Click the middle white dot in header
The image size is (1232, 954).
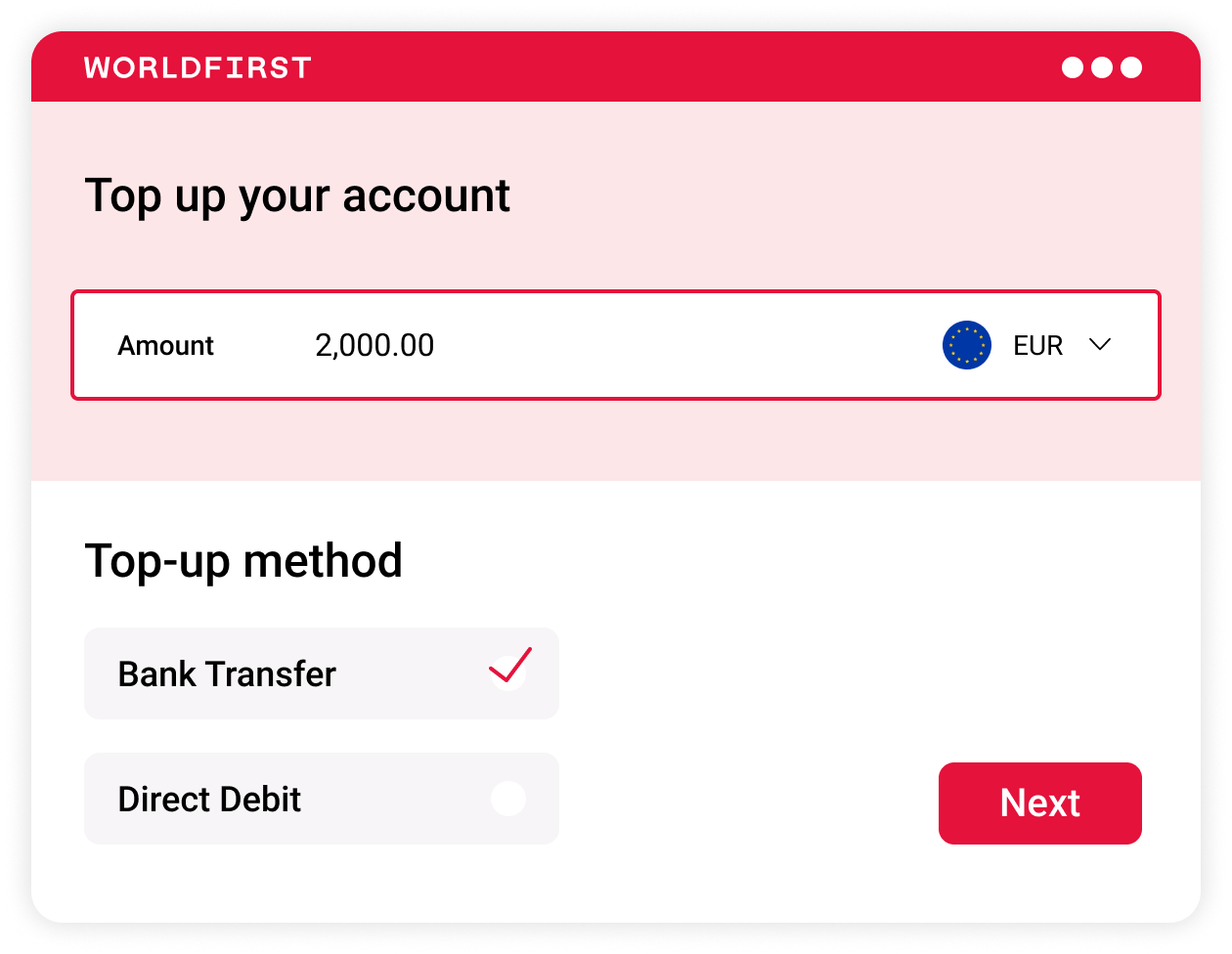click(1102, 67)
